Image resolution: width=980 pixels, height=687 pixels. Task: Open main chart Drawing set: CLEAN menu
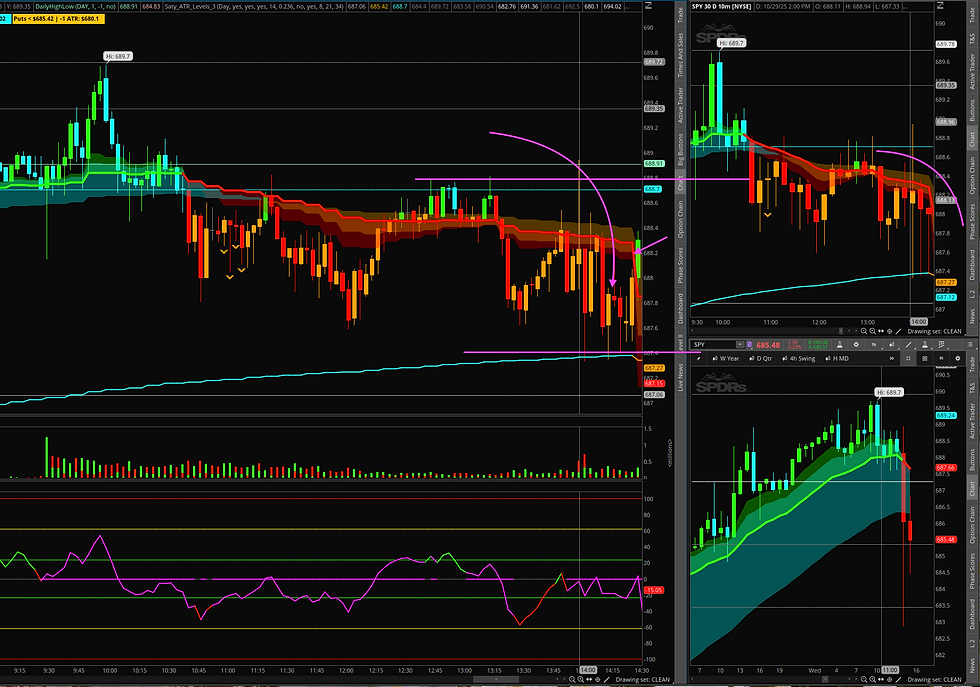[x=642, y=679]
